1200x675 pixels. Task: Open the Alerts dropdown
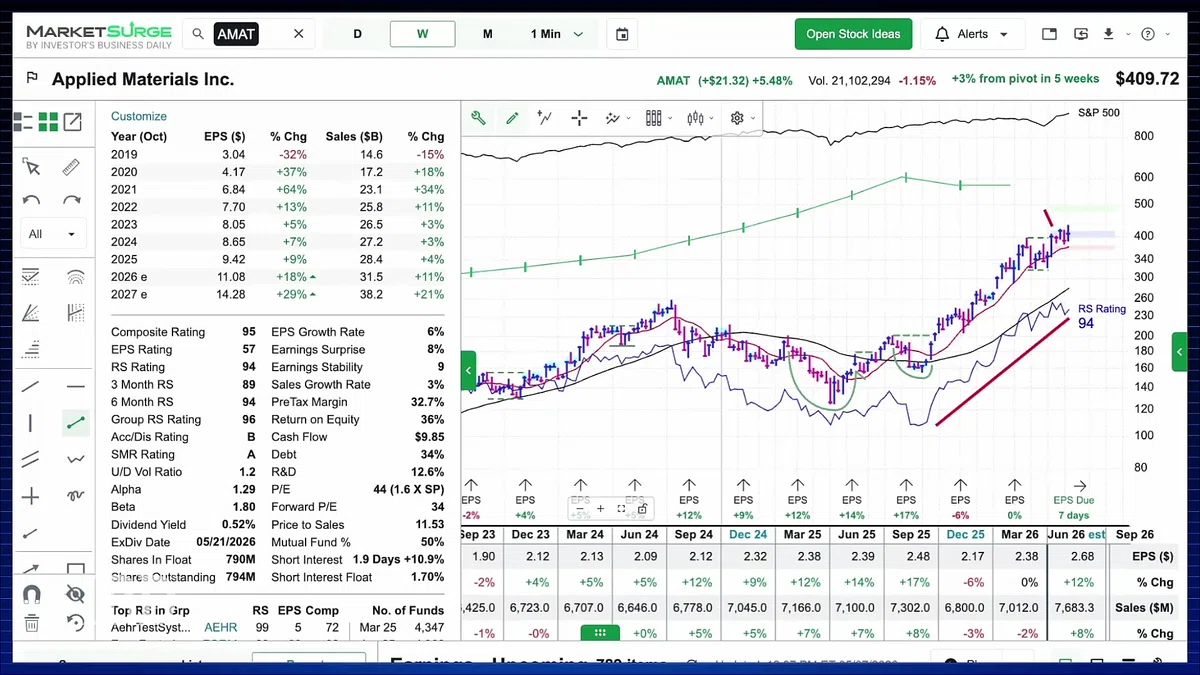pos(972,34)
